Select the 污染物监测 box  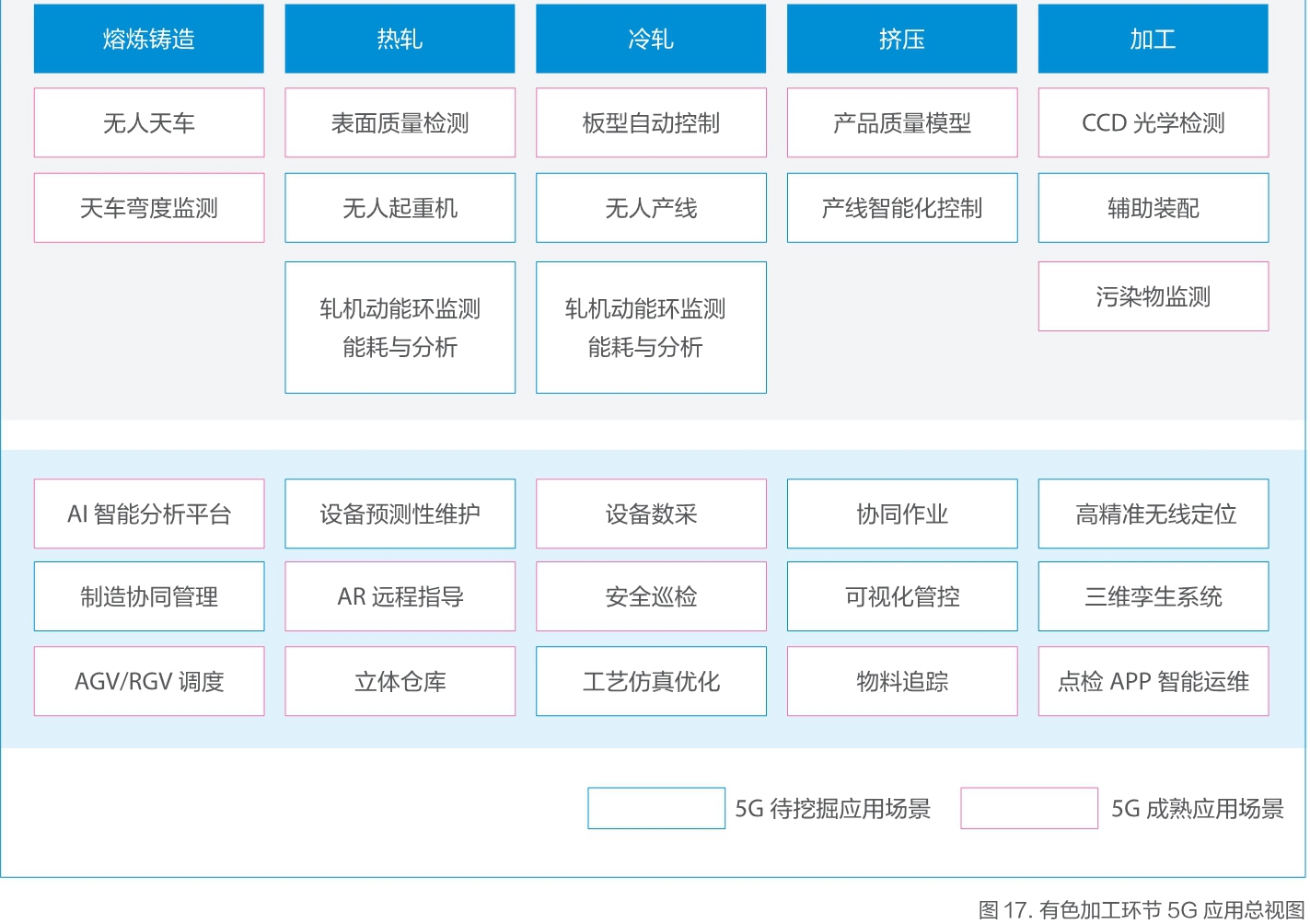pos(1153,296)
